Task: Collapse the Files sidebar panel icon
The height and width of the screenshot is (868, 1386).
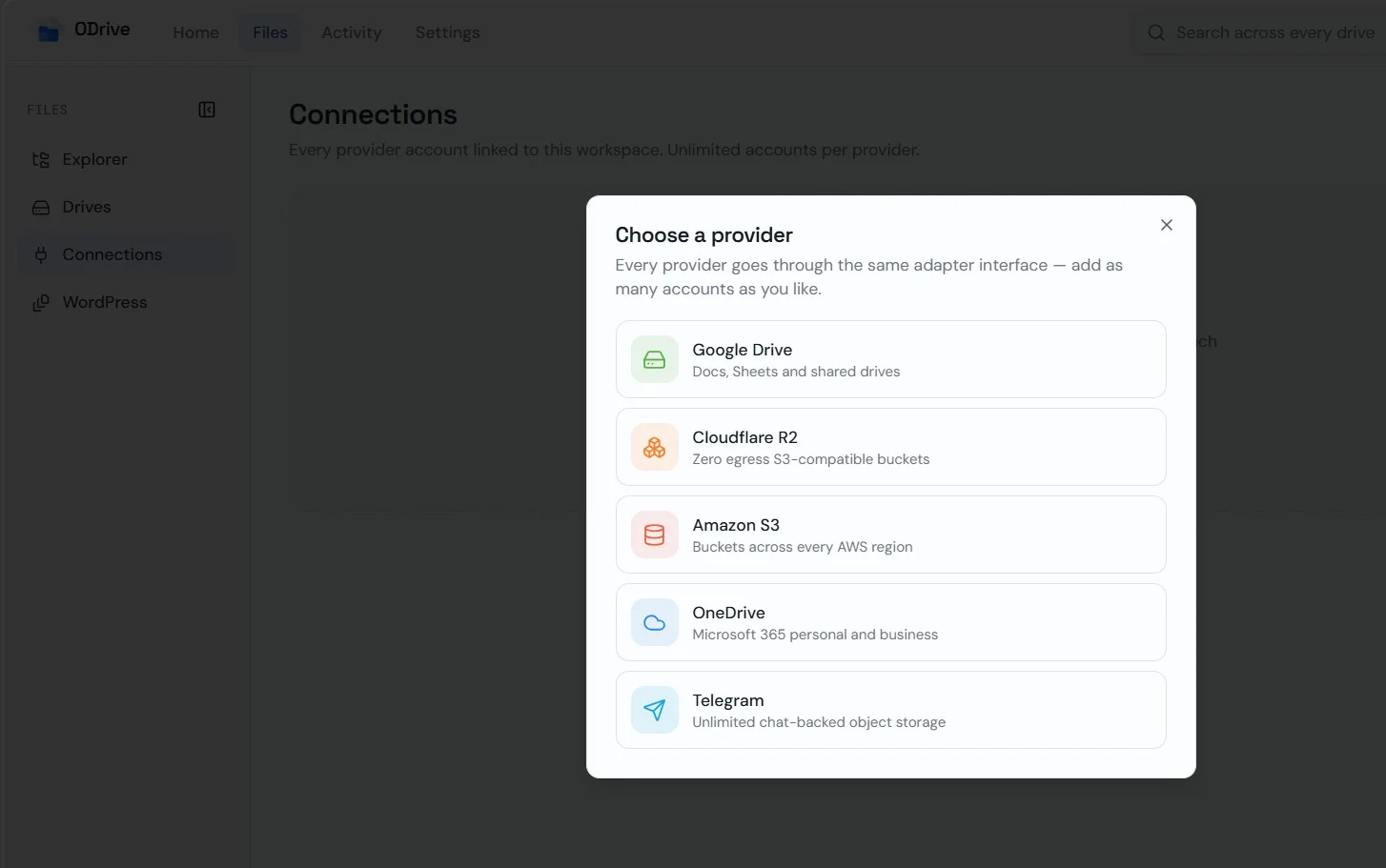Action: pyautogui.click(x=207, y=110)
